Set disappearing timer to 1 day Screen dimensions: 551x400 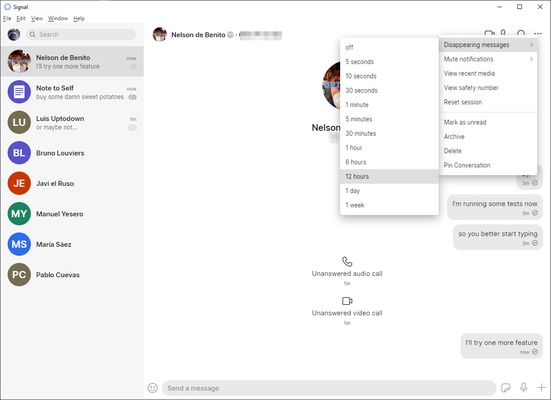(389, 191)
